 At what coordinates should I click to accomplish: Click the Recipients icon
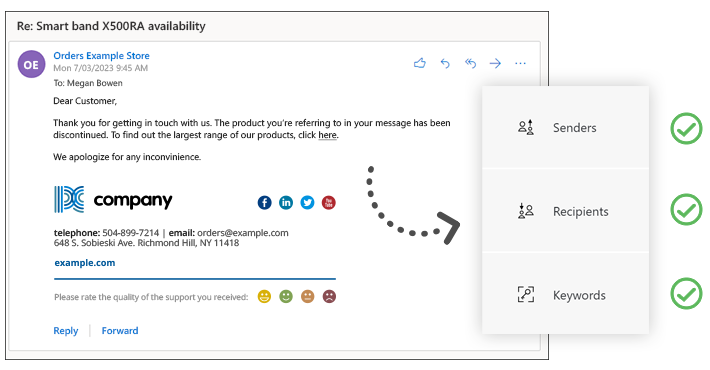pyautogui.click(x=526, y=211)
